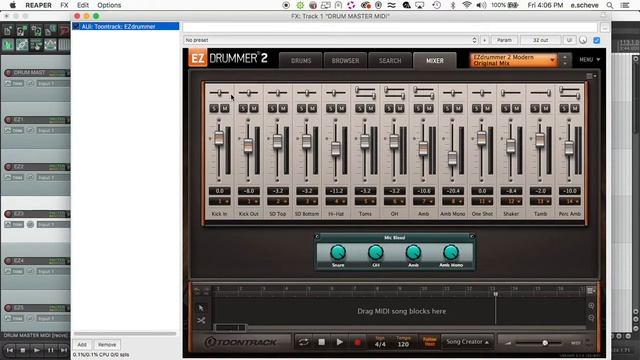Viewport: 640px width, 360px height.
Task: Click the Remove FX button
Action: tap(107, 344)
